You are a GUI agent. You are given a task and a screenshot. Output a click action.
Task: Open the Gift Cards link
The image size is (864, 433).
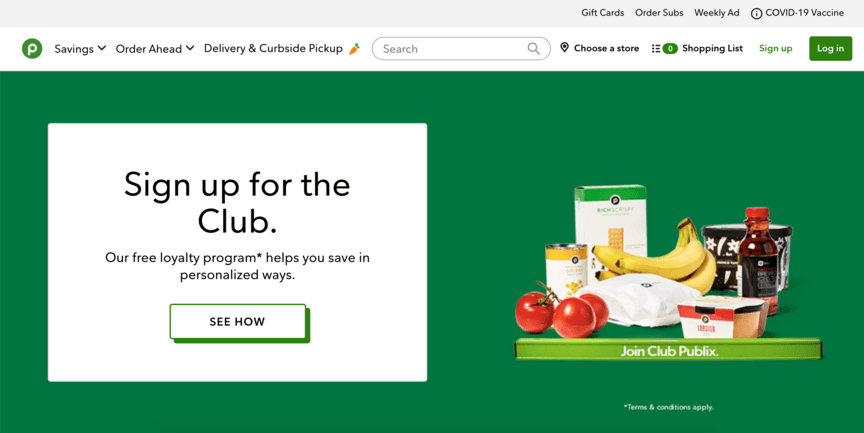(x=602, y=13)
